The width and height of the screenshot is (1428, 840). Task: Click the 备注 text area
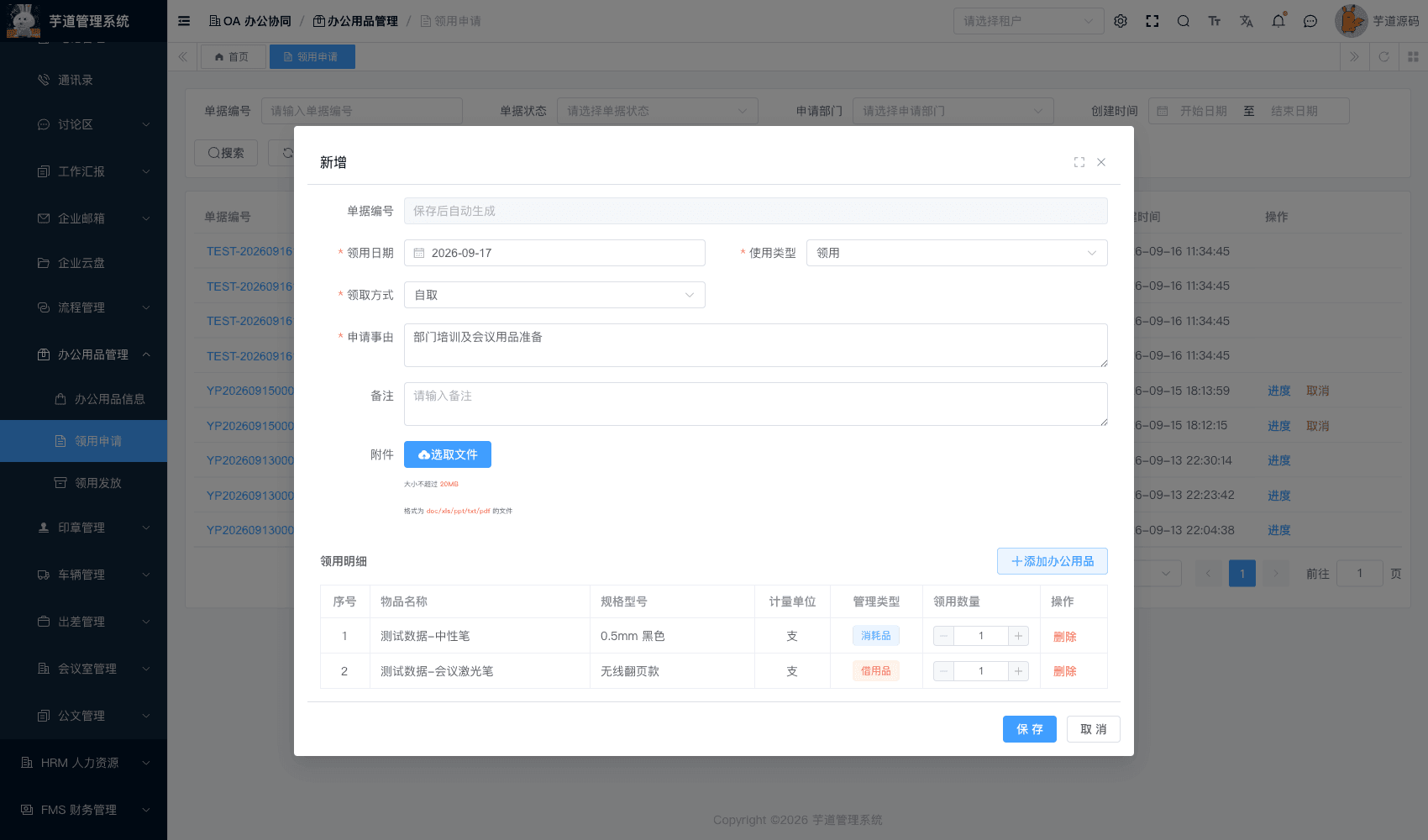click(755, 404)
